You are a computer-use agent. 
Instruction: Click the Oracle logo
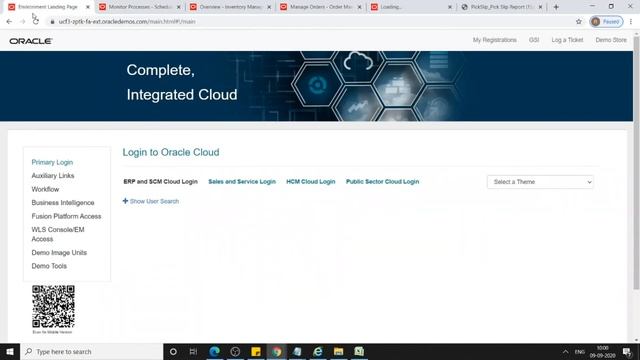click(31, 41)
